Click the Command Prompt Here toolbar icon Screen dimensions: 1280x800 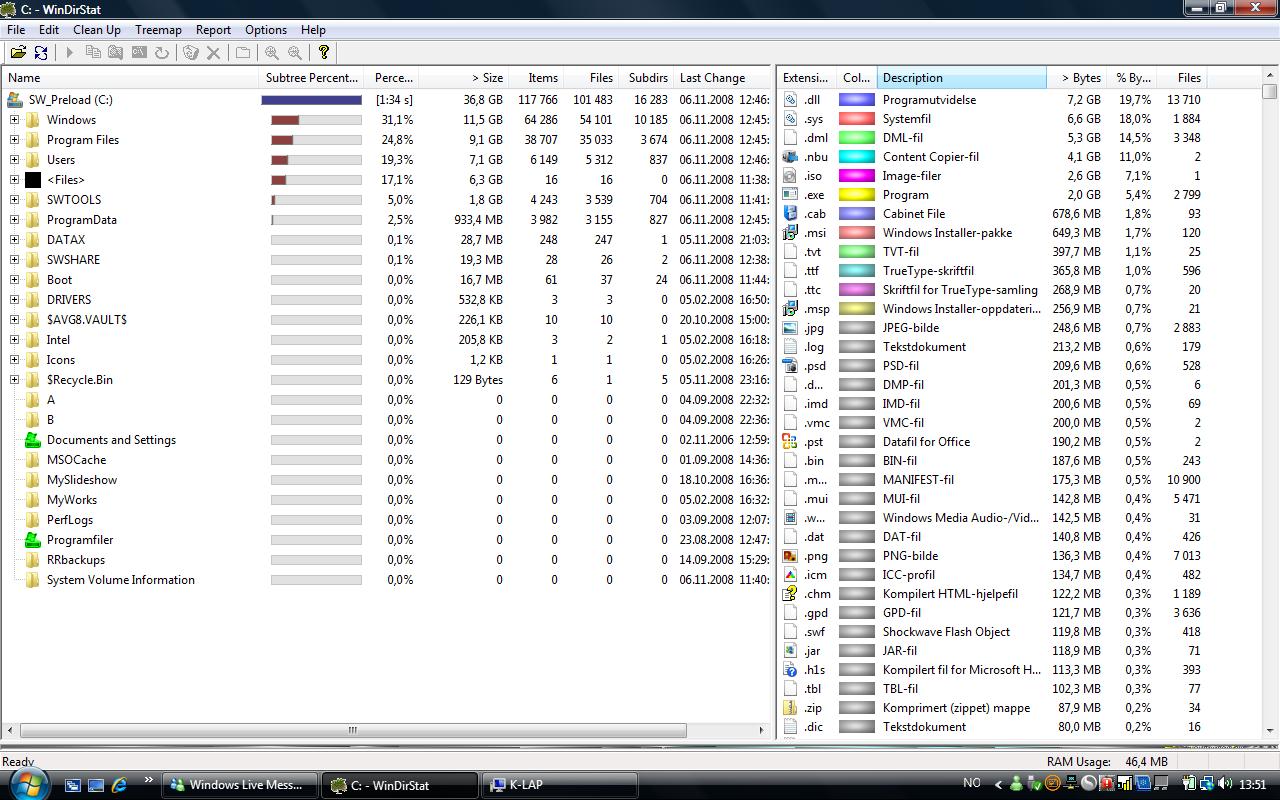click(139, 53)
